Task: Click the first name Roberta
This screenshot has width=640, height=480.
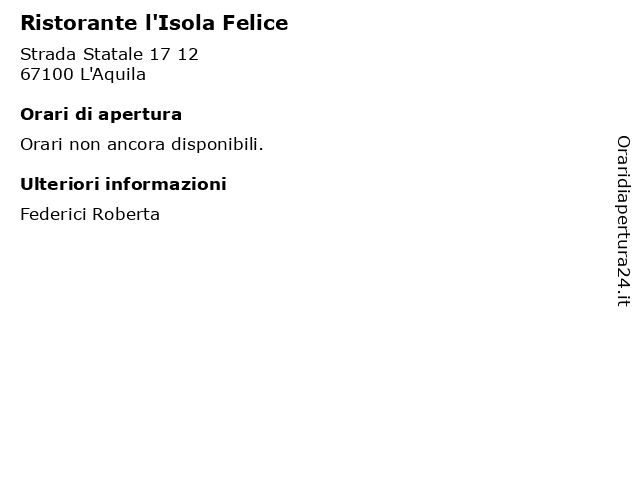Action: pos(126,214)
